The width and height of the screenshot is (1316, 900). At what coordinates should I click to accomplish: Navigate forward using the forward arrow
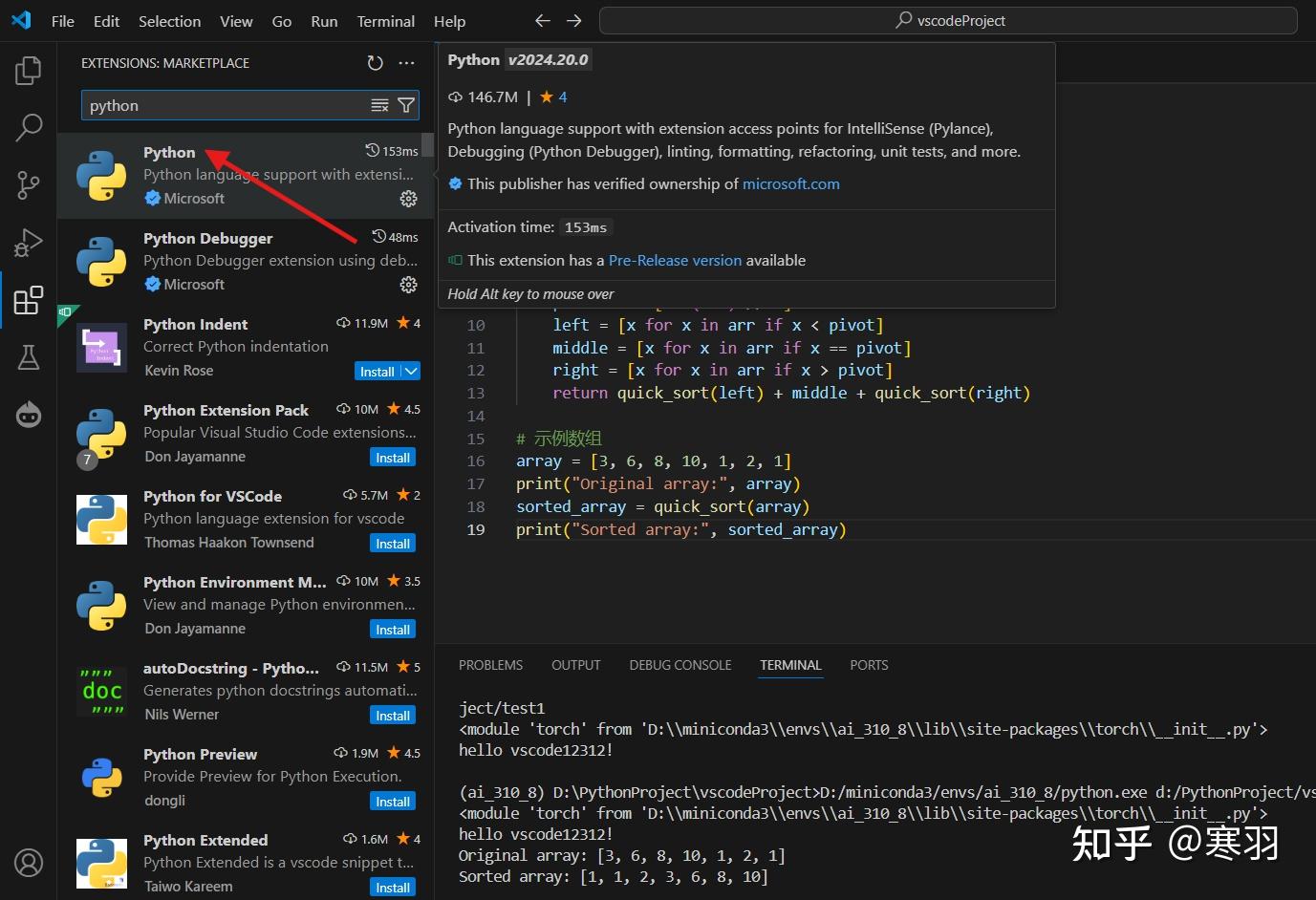pos(572,20)
